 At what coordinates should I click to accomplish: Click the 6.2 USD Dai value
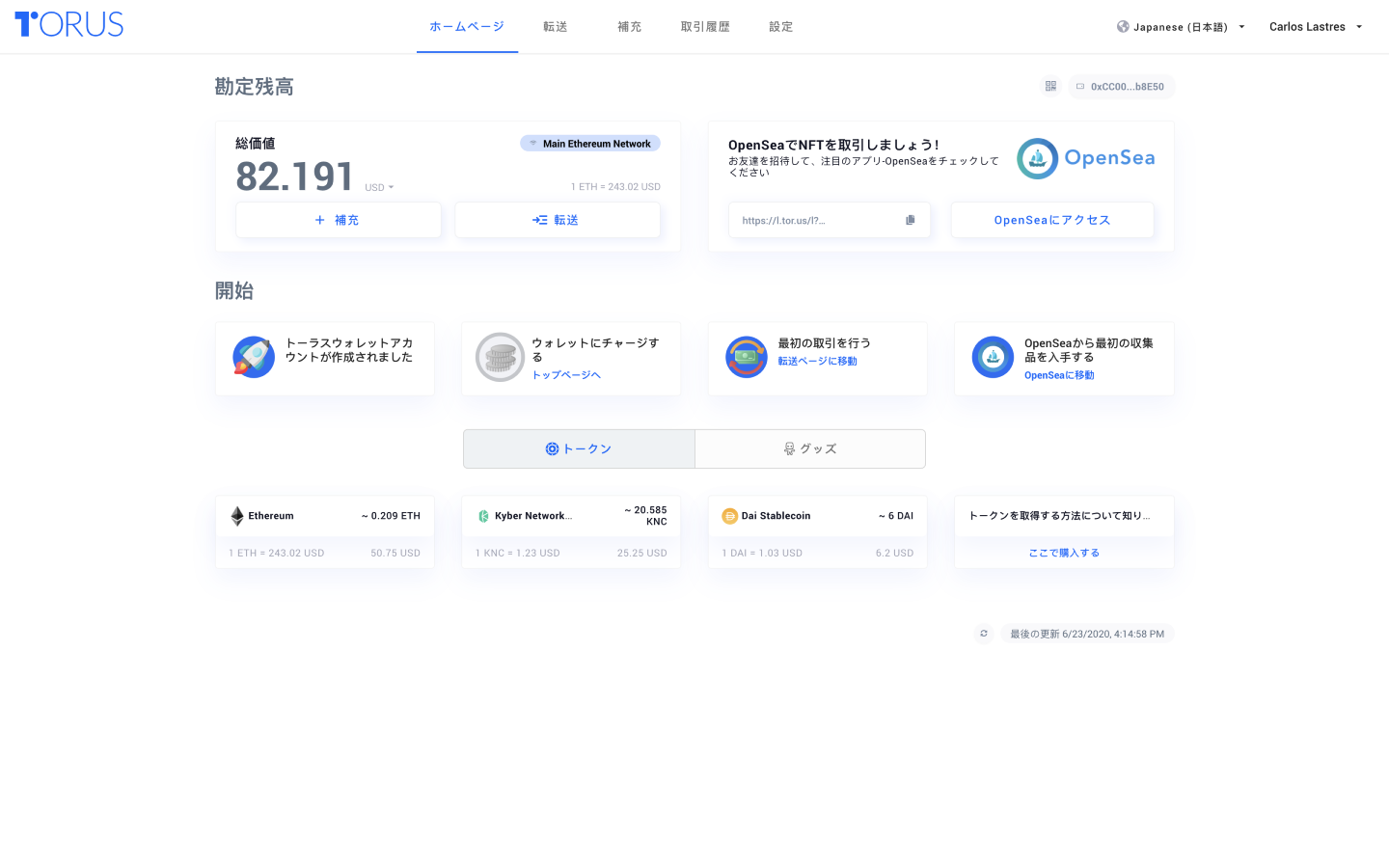[894, 554]
